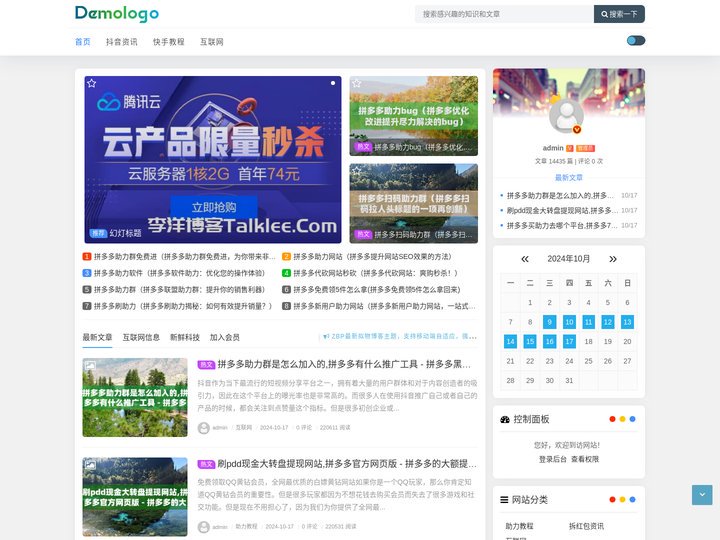Open the 查看权限 link
The image size is (720, 540).
click(585, 459)
